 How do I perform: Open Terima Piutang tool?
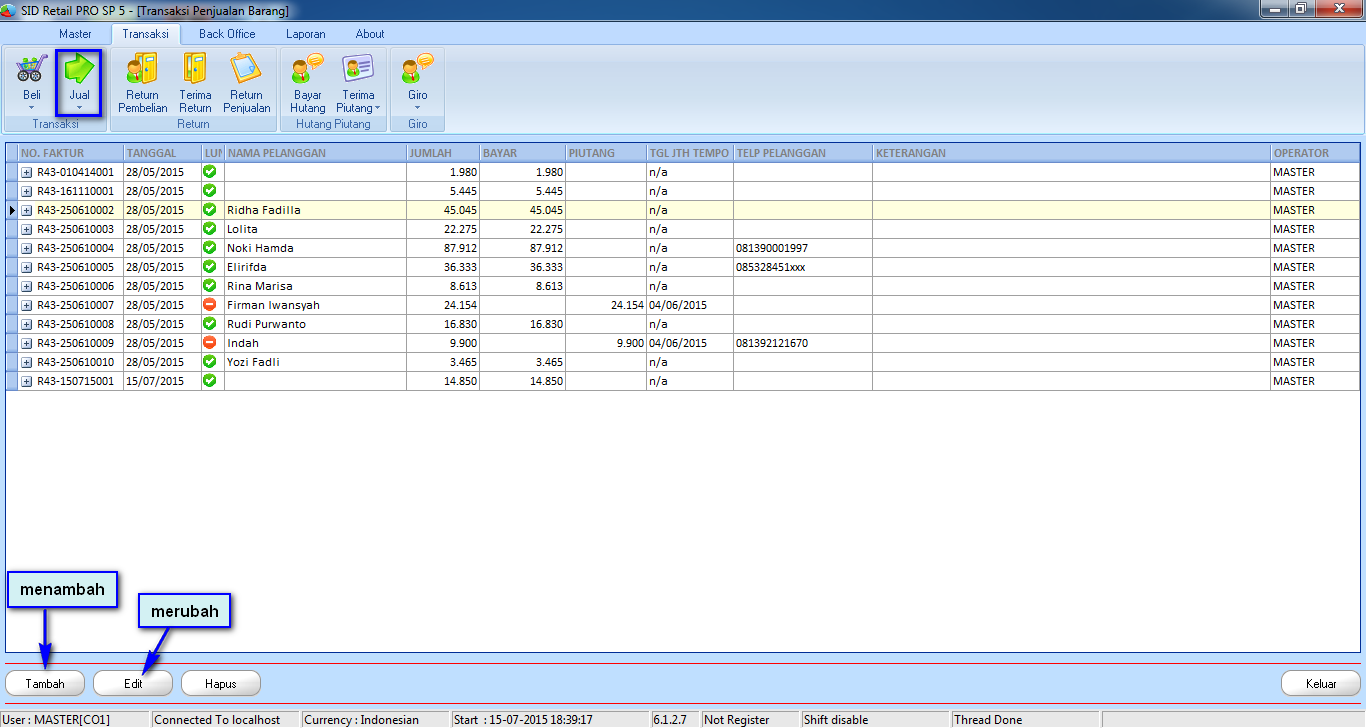click(358, 82)
